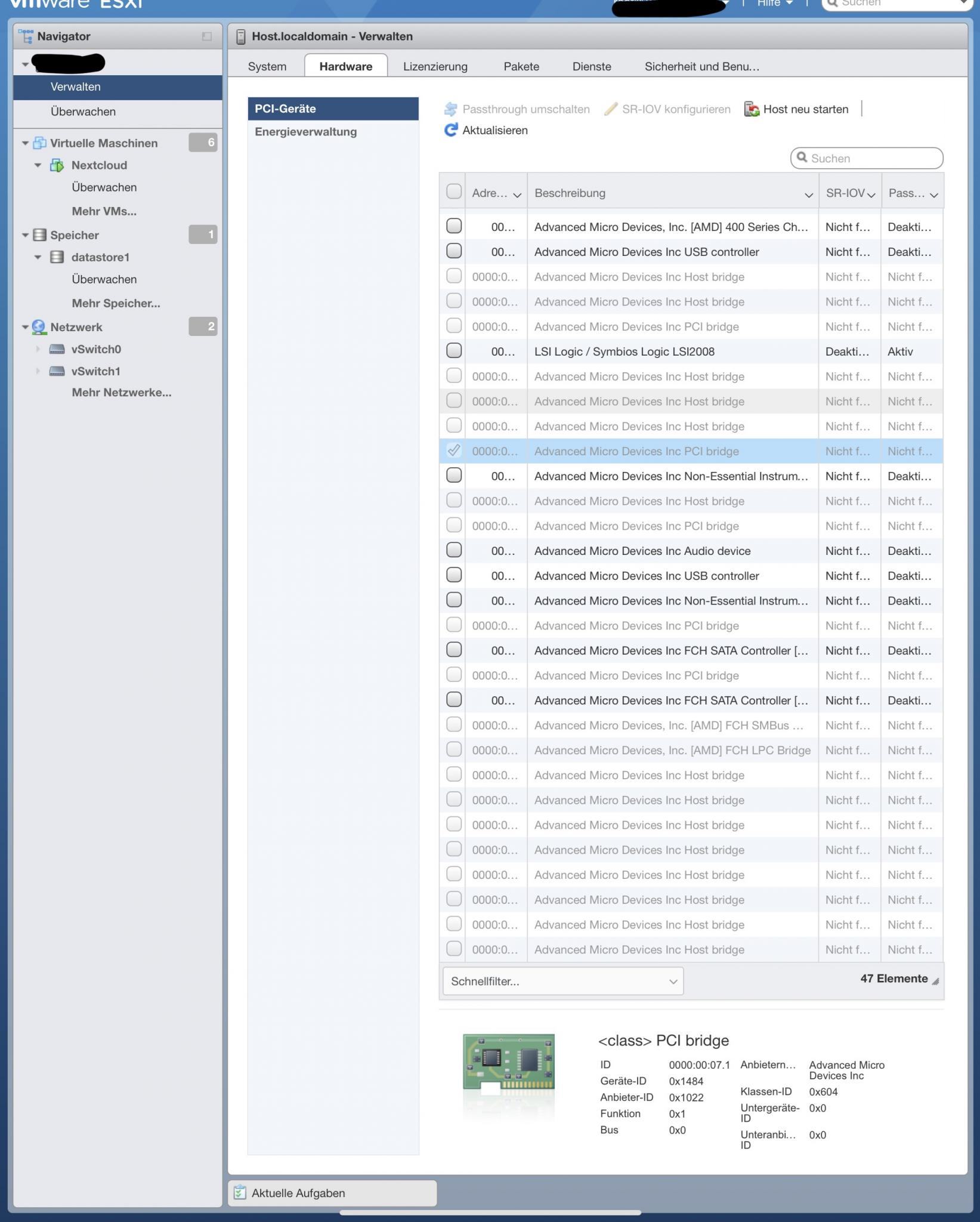Open the Hilfe menu in header

[x=775, y=4]
